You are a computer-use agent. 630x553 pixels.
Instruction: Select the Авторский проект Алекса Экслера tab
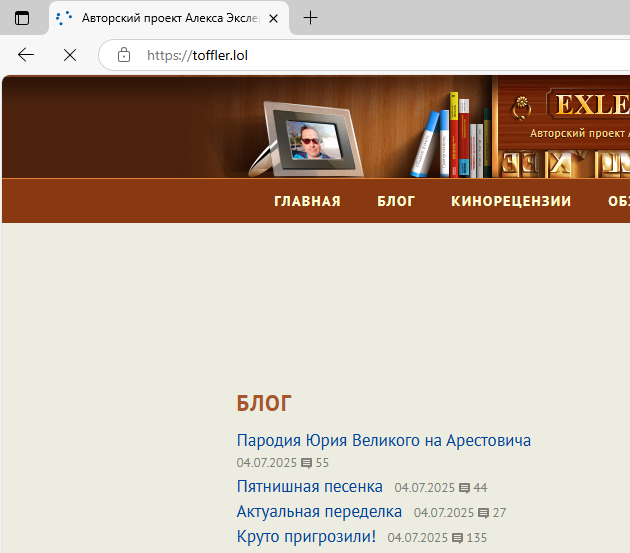160,18
